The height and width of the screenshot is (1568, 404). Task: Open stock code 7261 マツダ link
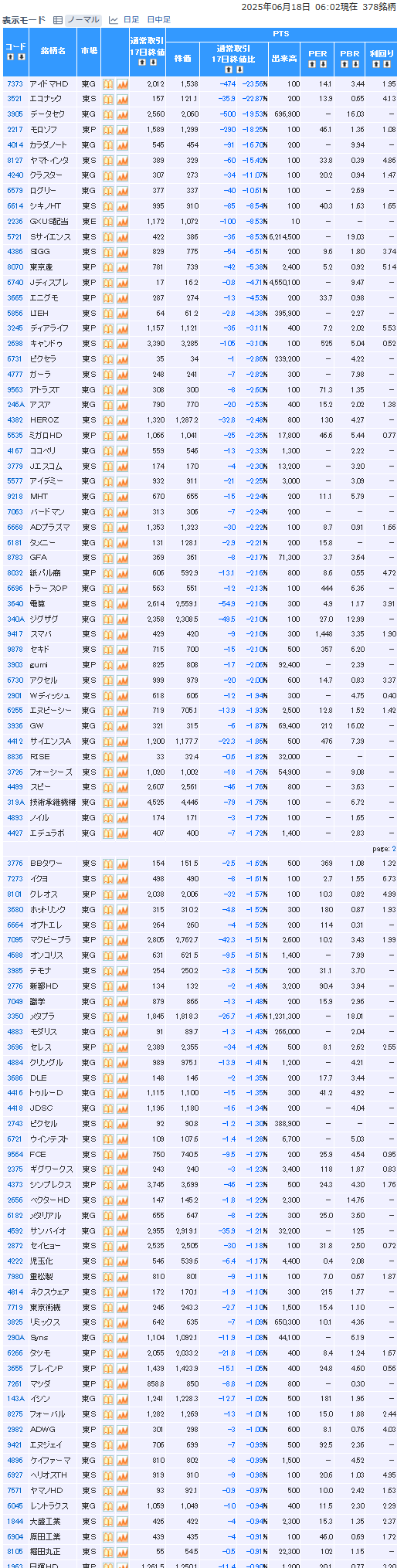coord(15,1383)
